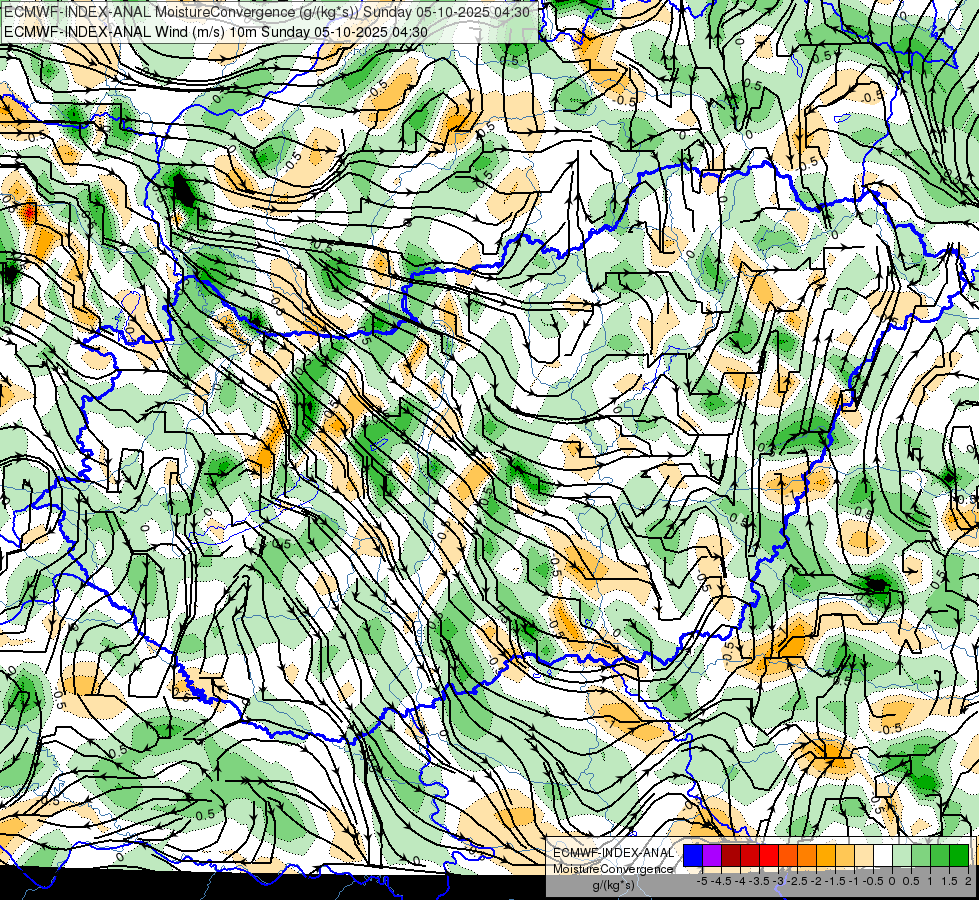Click the palest green legend swatch
The width and height of the screenshot is (979, 900).
(902, 855)
